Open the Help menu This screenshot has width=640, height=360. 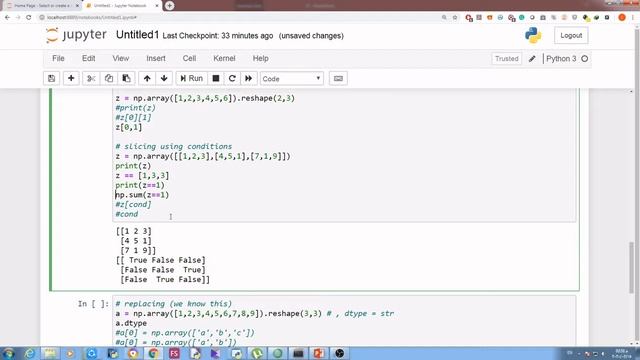(x=260, y=58)
